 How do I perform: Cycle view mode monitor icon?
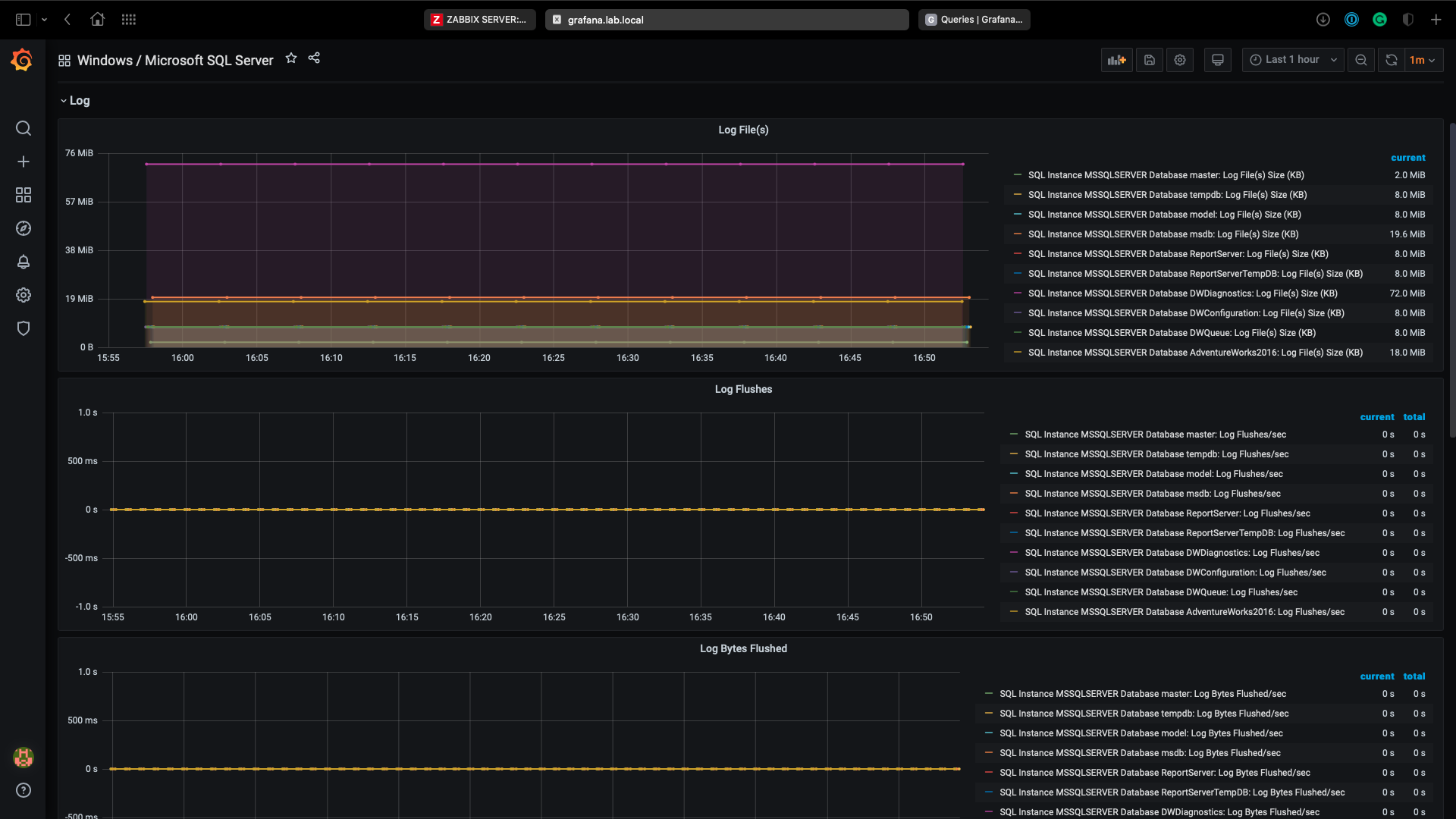point(1218,60)
